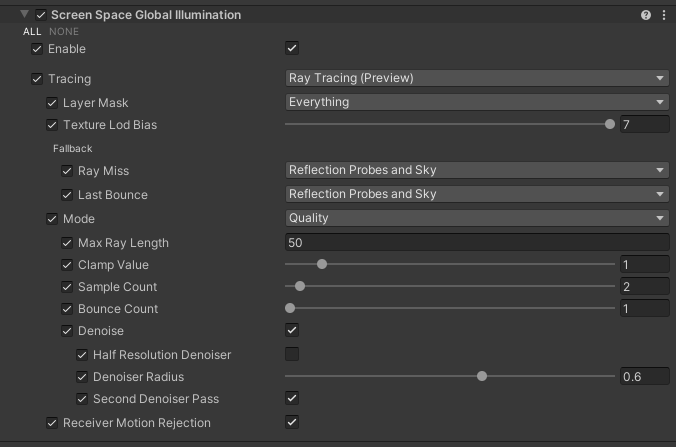Toggle the Receiver Motion Rejection value checkbox

pyautogui.click(x=292, y=422)
